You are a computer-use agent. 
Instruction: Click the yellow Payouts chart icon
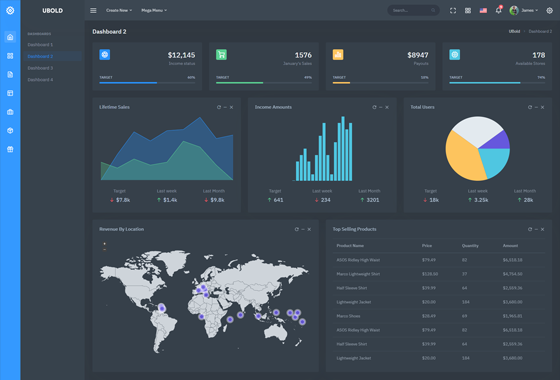[338, 55]
